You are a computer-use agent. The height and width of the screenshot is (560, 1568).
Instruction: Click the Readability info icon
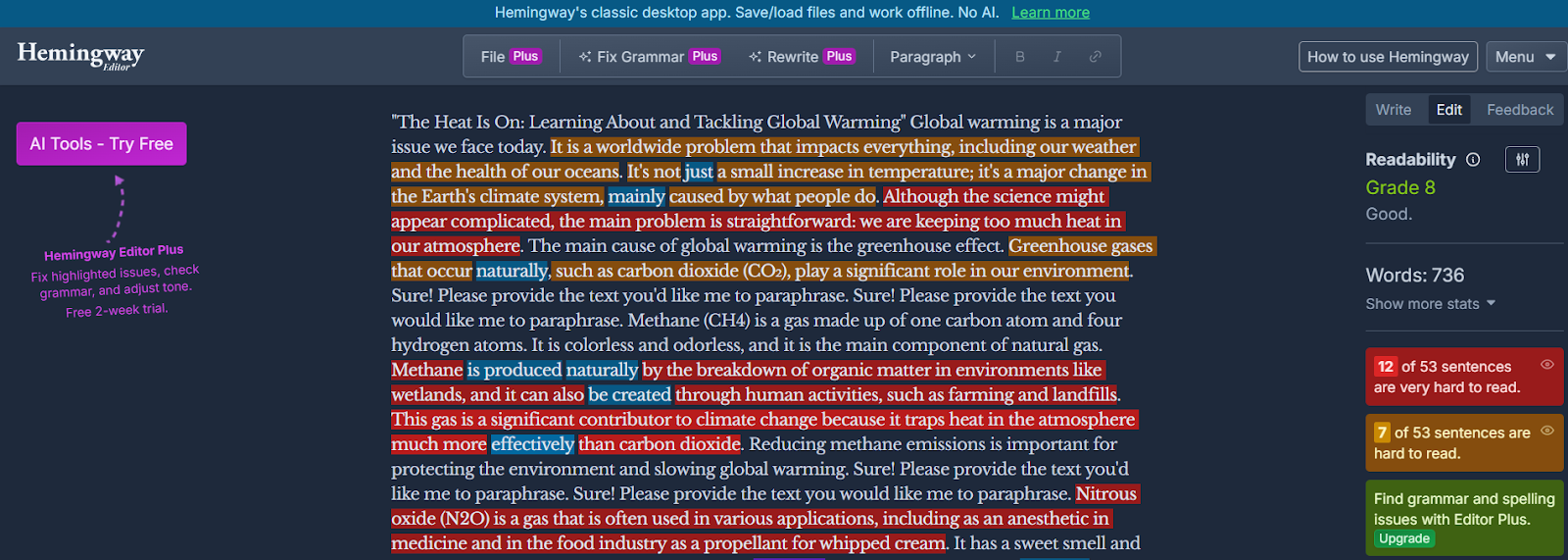1473,160
